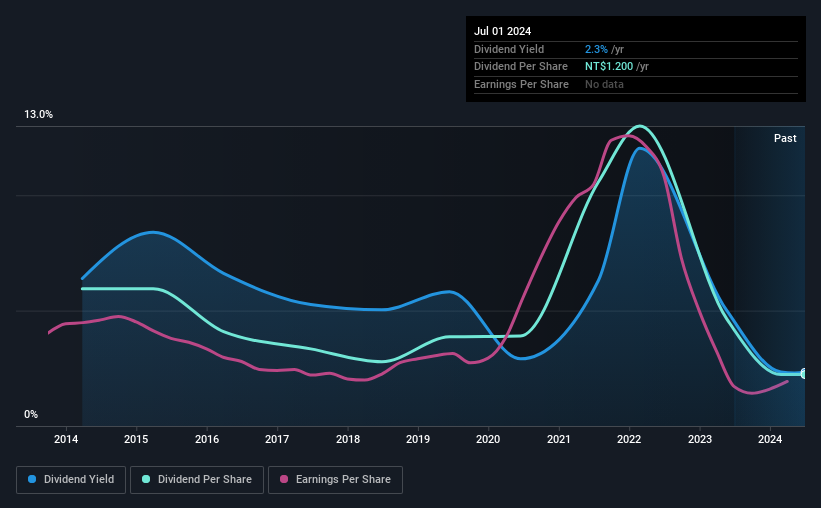Screen dimensions: 821x508
Task: Click the 2020 x-axis label
Action: [488, 439]
